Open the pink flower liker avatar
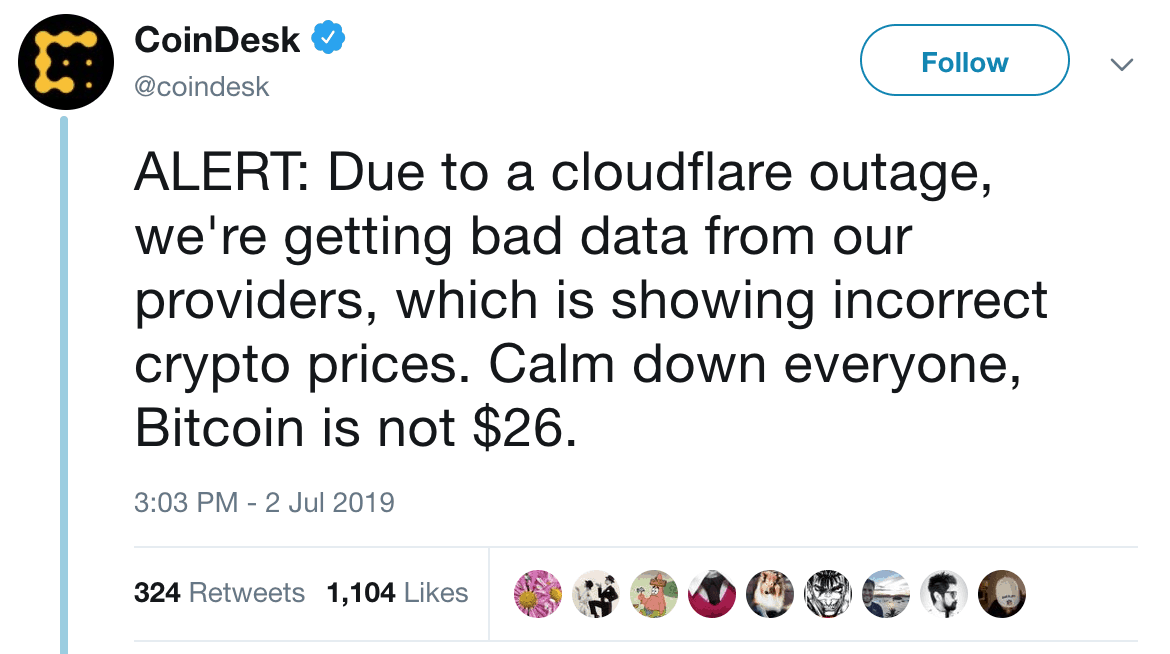The image size is (1170, 654). click(538, 594)
